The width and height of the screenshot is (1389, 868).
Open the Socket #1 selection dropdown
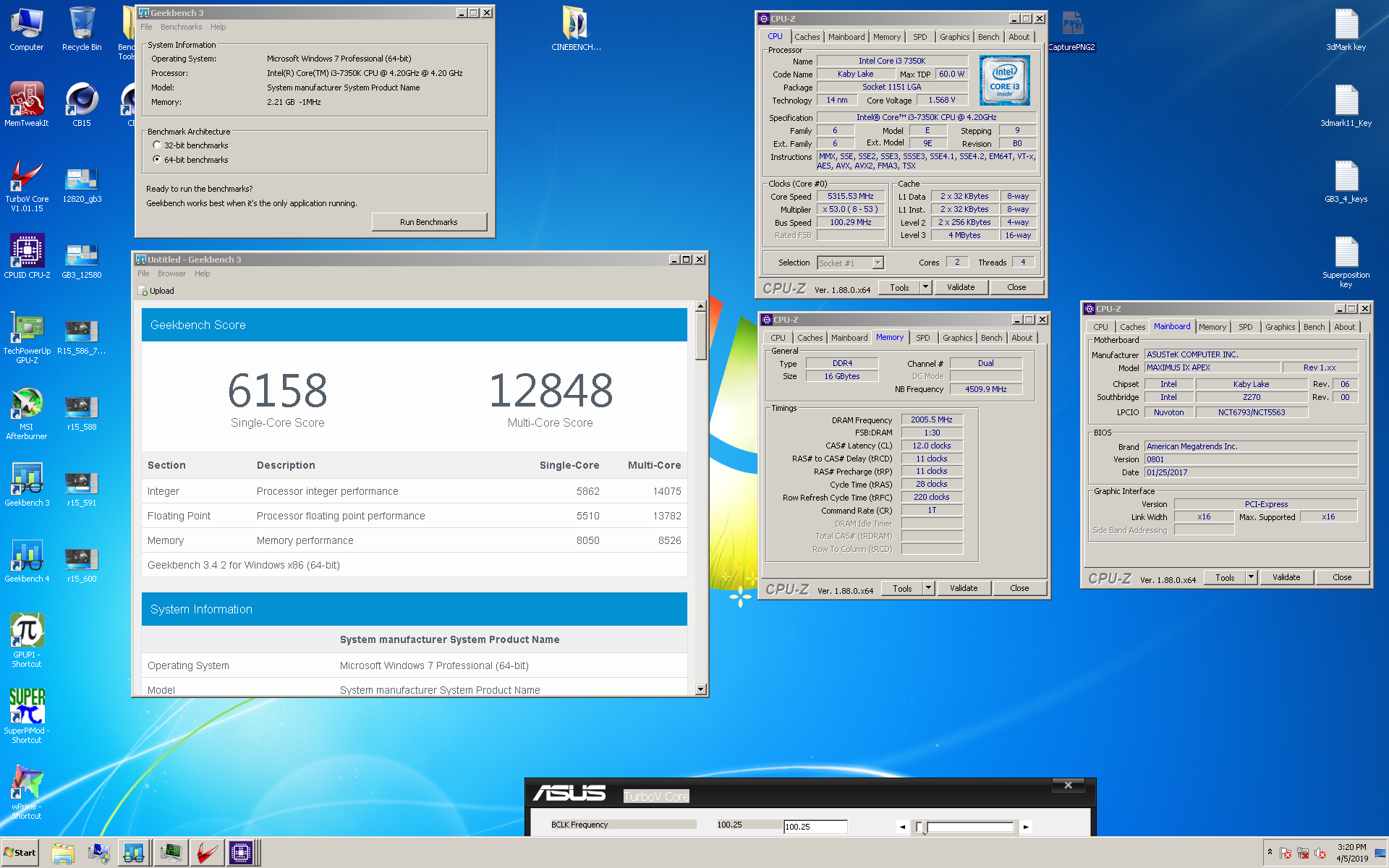pyautogui.click(x=850, y=263)
